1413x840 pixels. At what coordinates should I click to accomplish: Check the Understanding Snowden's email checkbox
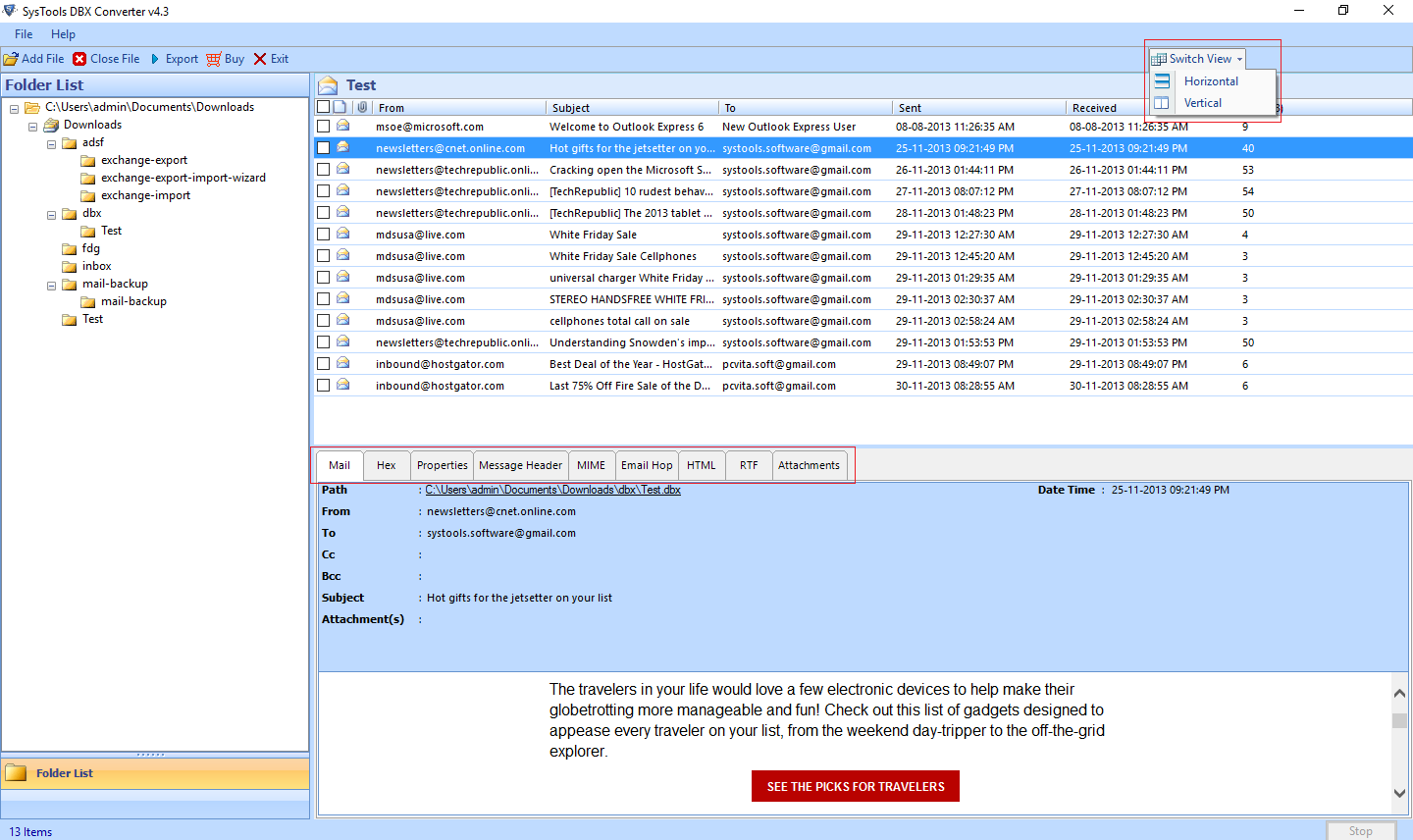(323, 342)
